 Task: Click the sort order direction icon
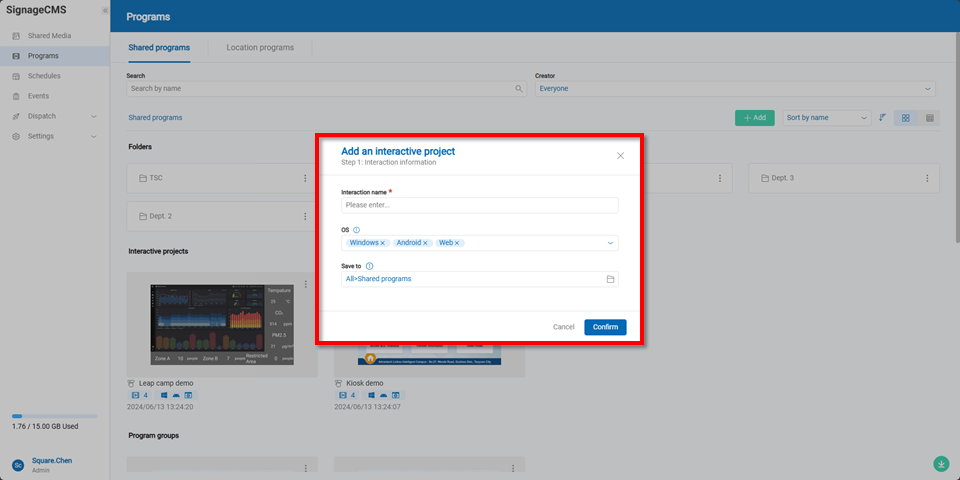[882, 118]
